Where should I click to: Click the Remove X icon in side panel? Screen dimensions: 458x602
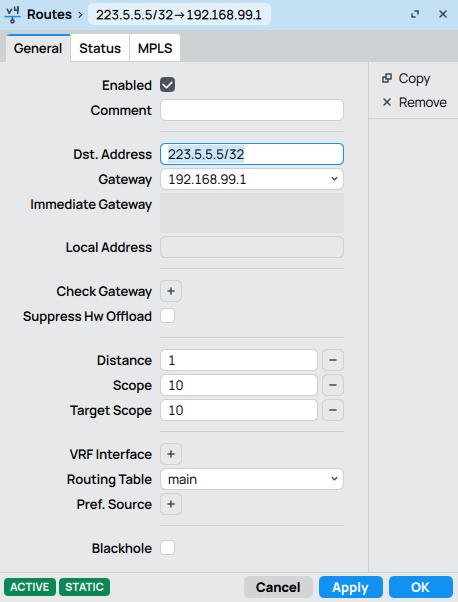click(387, 102)
